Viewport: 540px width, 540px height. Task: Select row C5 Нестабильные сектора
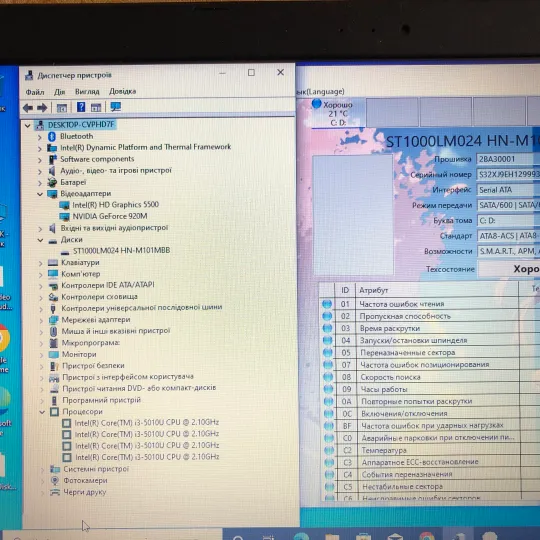pos(402,487)
